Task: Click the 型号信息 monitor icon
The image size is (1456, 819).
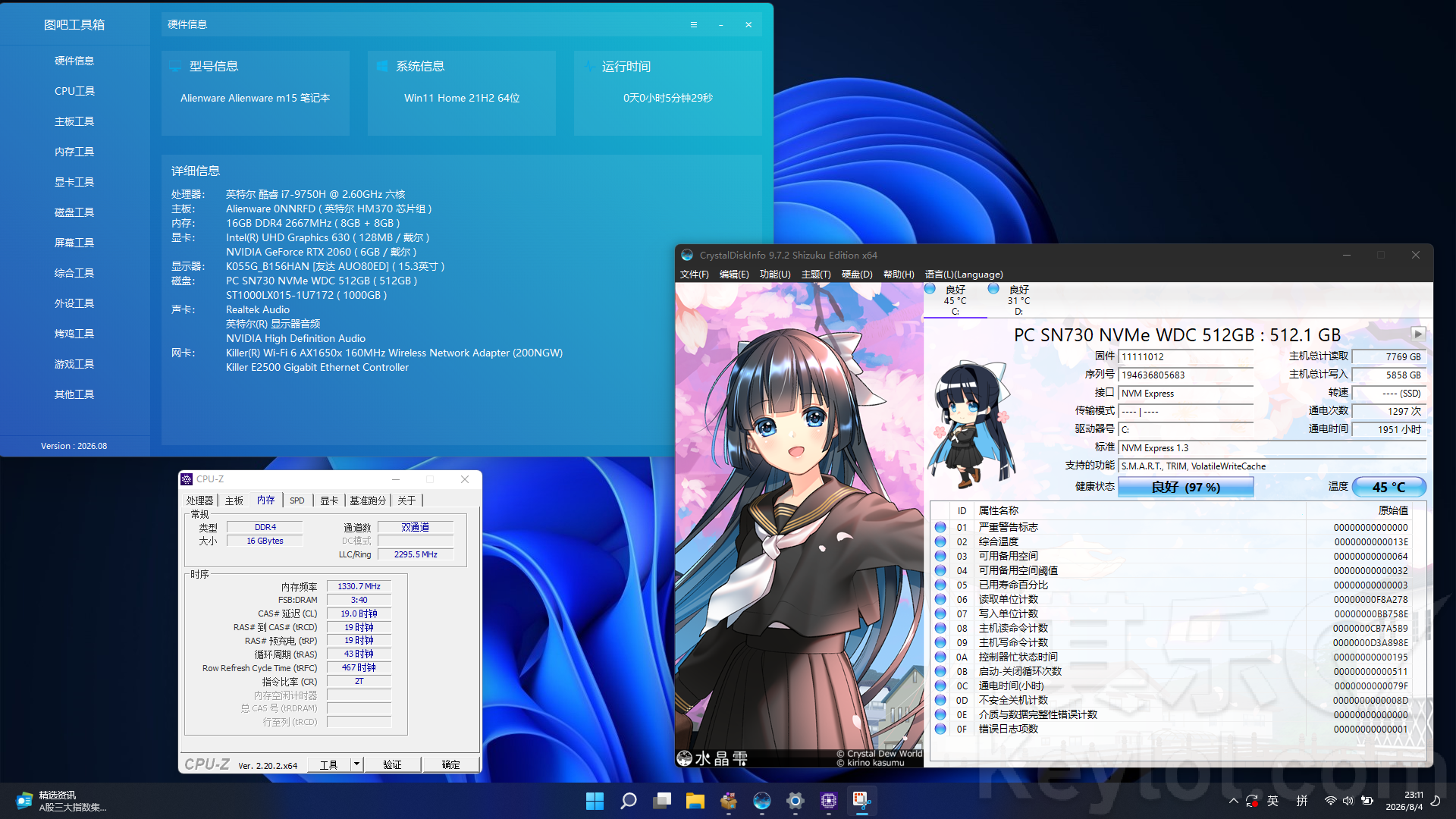Action: 176,66
